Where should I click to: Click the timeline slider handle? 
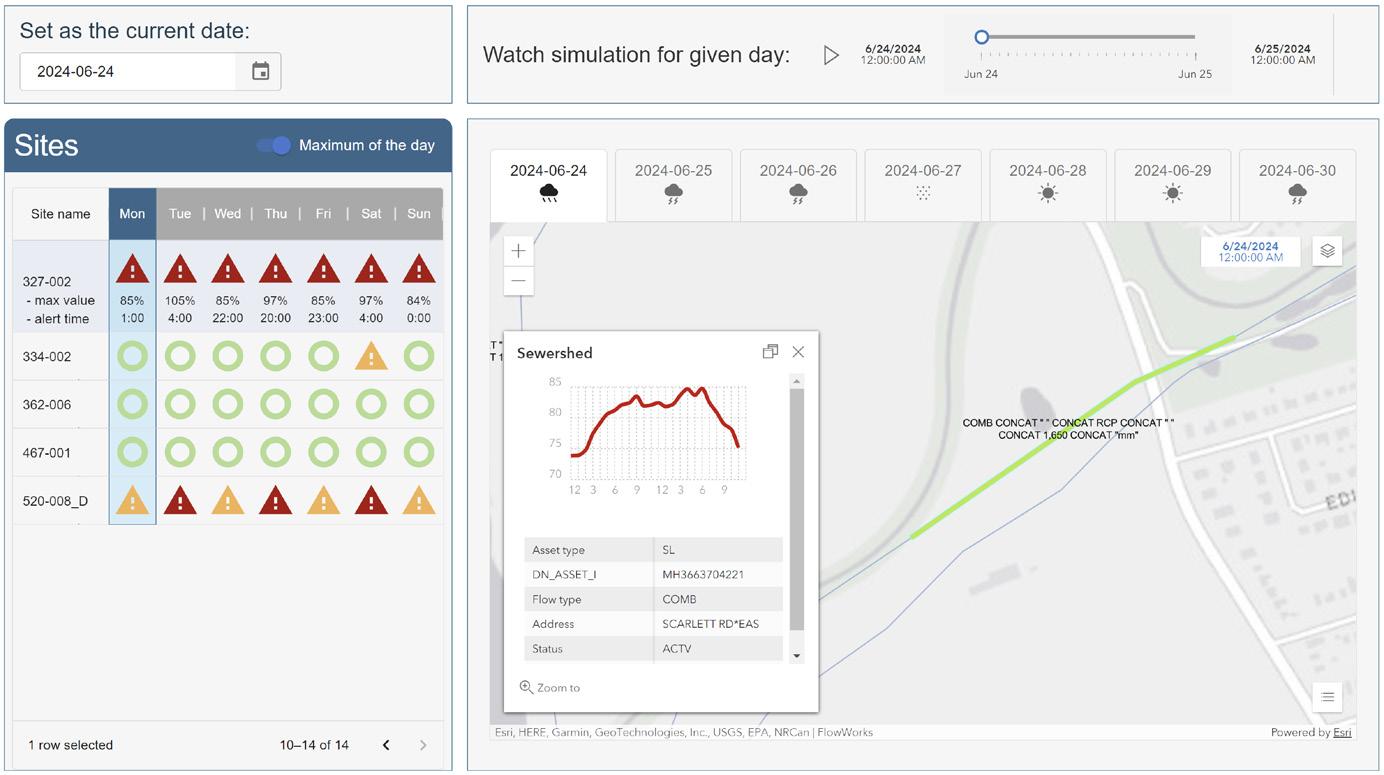click(981, 37)
